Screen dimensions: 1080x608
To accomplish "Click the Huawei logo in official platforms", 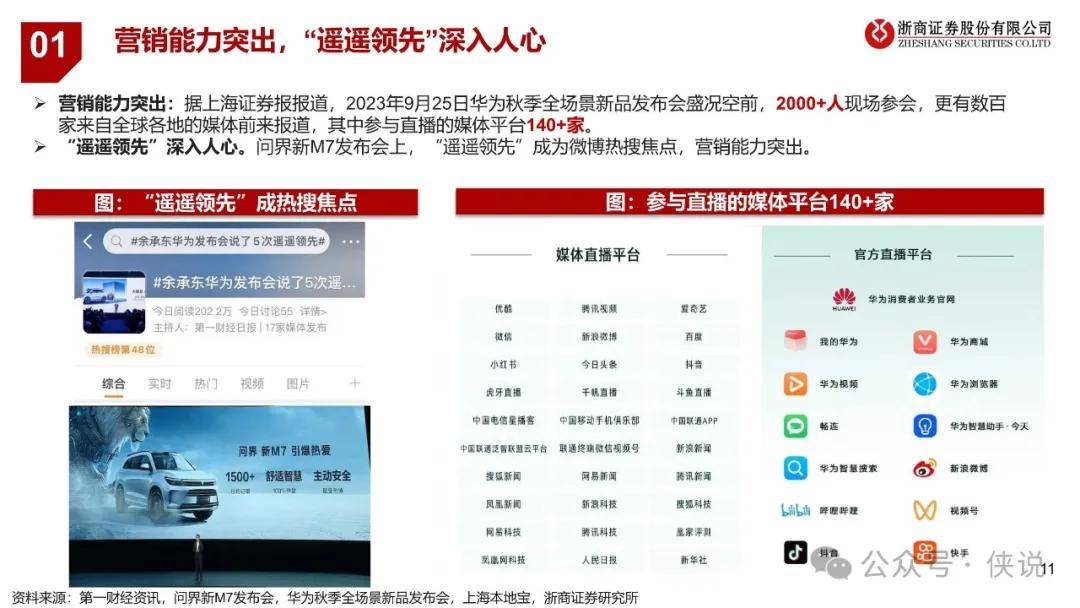I will pos(844,299).
